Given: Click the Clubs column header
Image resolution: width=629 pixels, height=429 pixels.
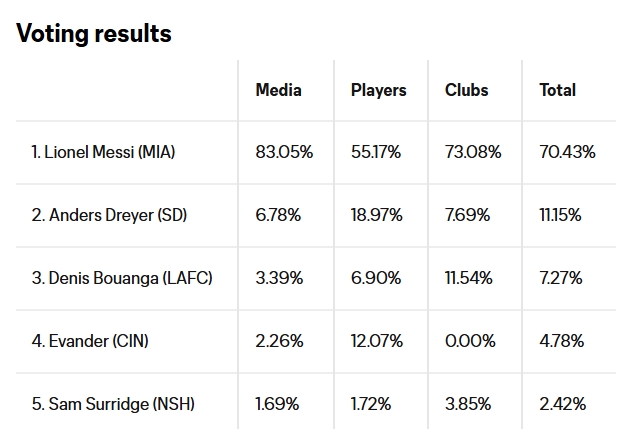Looking at the screenshot, I should tap(466, 90).
